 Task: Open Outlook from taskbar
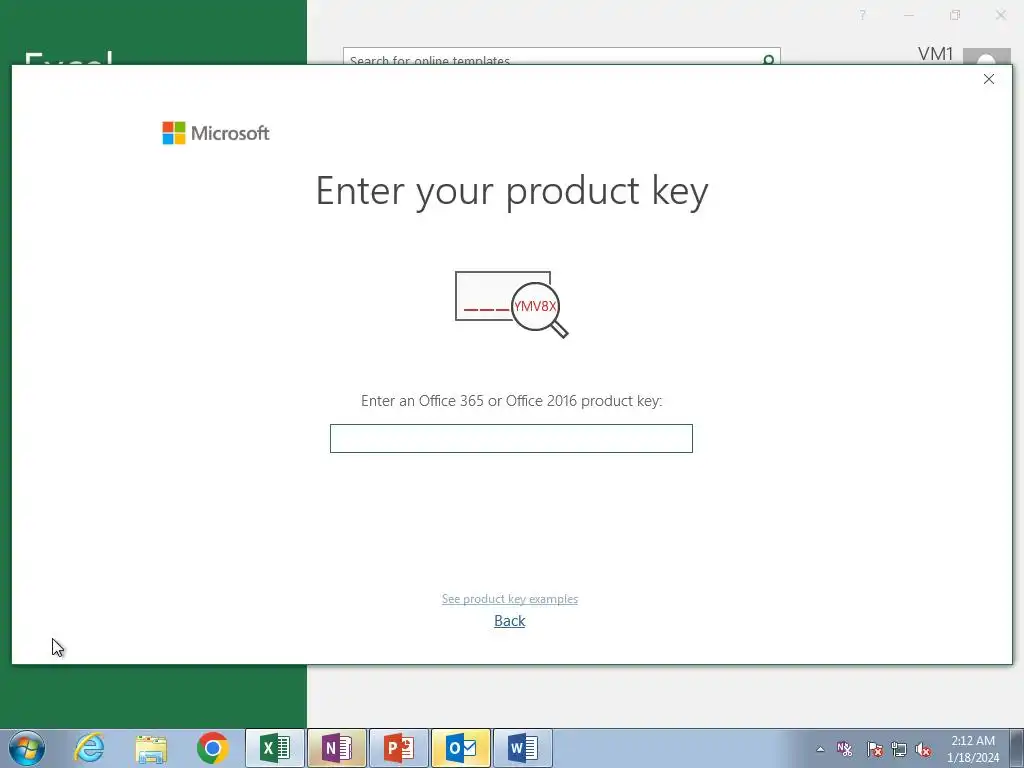click(x=461, y=748)
